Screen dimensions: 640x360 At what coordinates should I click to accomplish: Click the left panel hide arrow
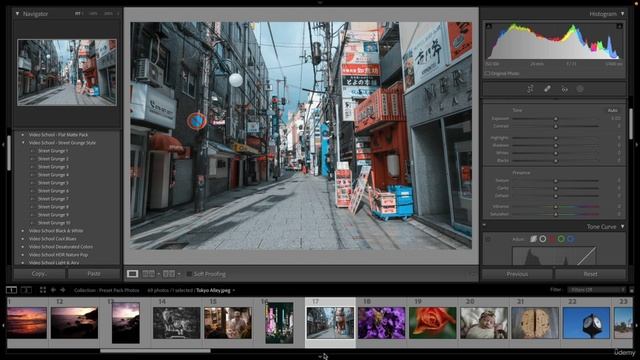click(x=3, y=144)
